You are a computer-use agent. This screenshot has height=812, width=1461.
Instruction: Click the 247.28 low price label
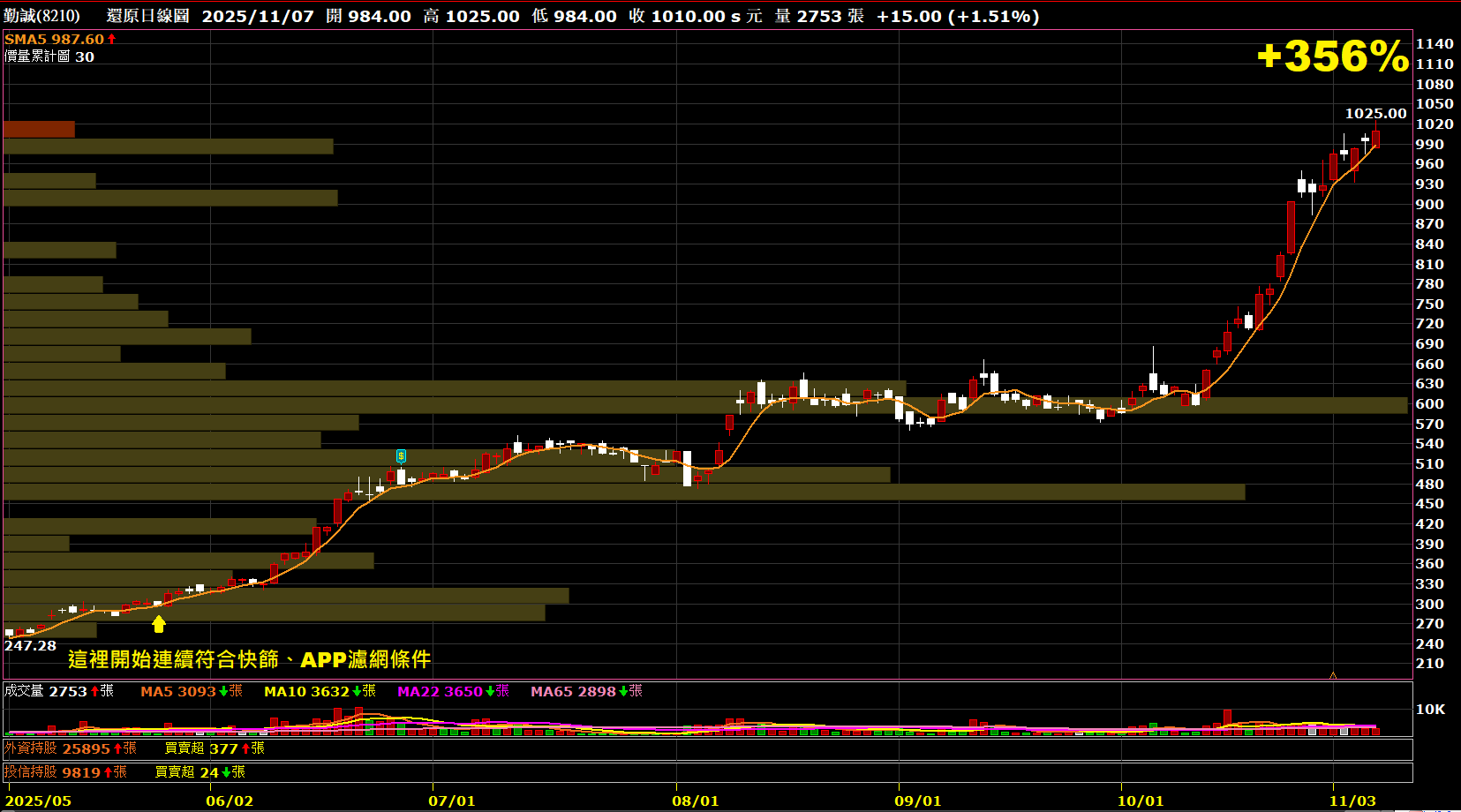point(30,646)
